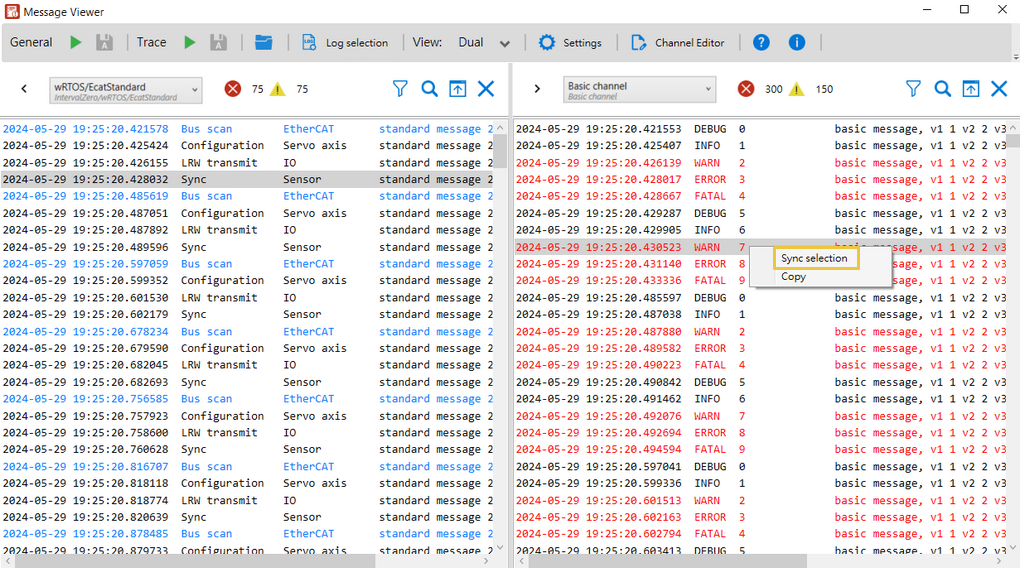Open a log file with the folder icon
The width and height of the screenshot is (1020, 568).
click(264, 43)
